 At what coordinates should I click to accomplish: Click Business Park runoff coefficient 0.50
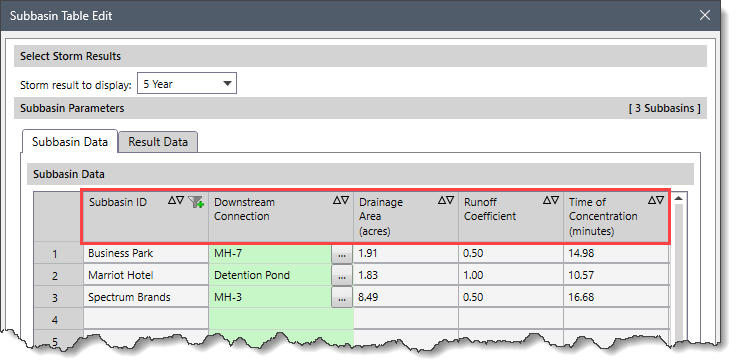tap(511, 253)
